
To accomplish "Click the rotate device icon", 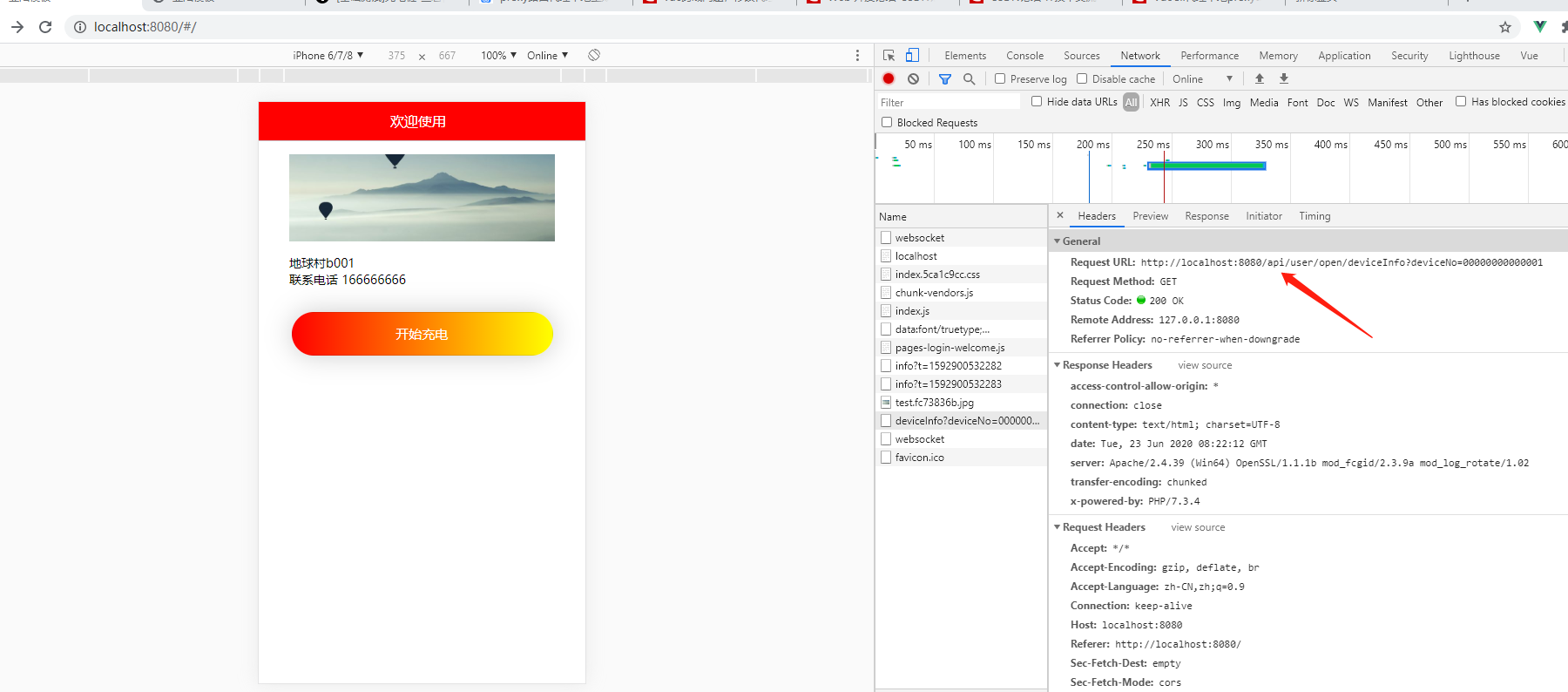I will tap(594, 55).
